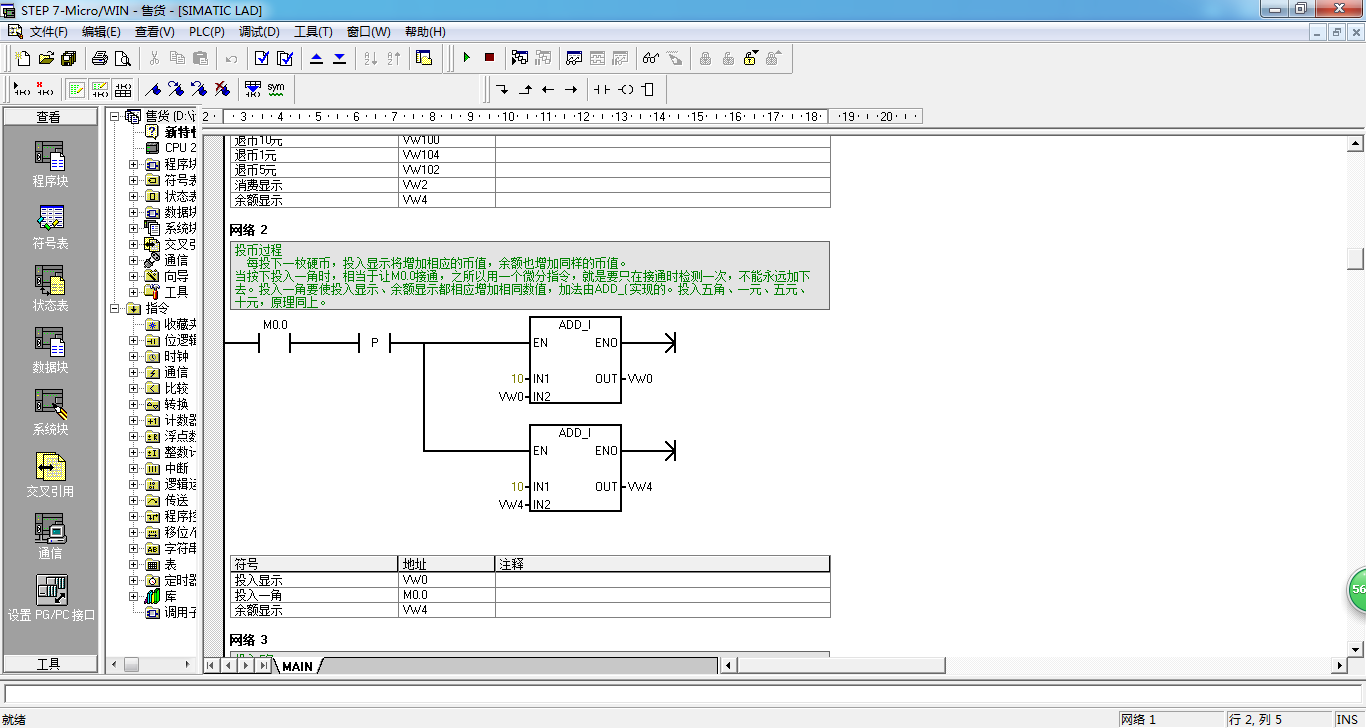1366x728 pixels.
Task: Insert a coil from LAD toolbar
Action: pos(625,89)
